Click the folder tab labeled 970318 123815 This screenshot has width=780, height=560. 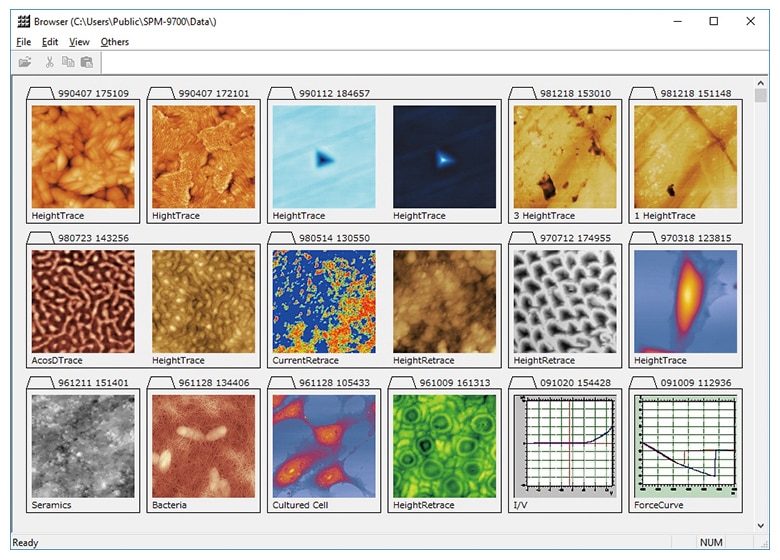click(695, 238)
